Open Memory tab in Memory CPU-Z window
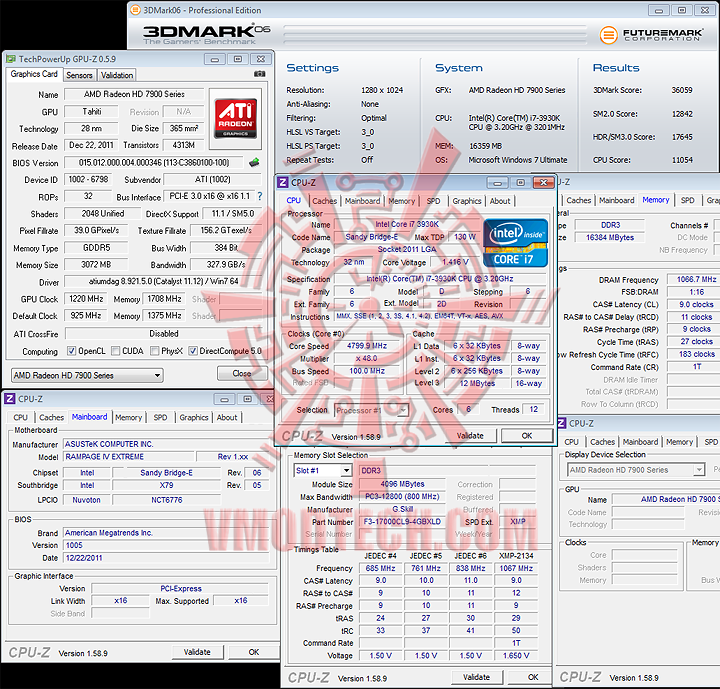This screenshot has width=720, height=689. click(655, 200)
